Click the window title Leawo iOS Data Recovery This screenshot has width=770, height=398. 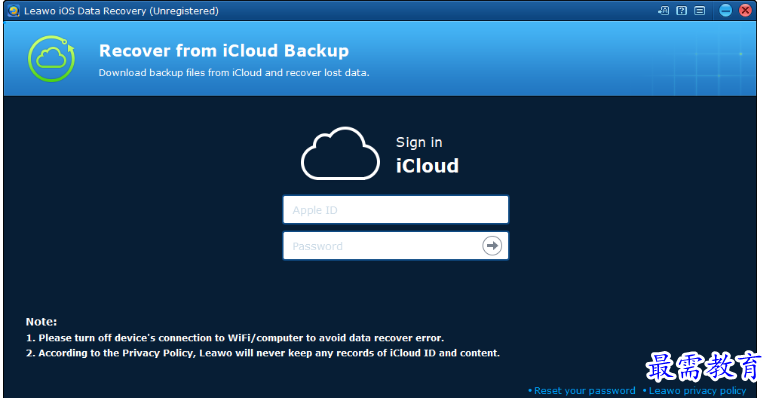point(121,11)
